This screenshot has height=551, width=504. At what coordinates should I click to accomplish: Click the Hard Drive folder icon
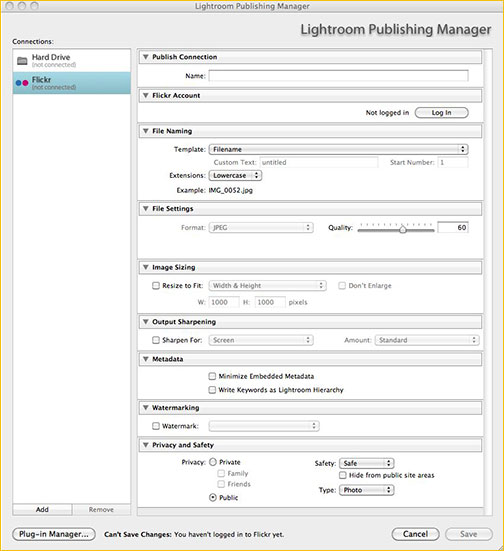click(22, 61)
